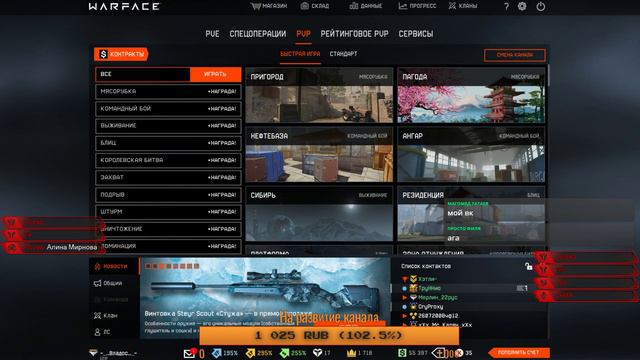Open the Данные statistics icon
The width and height of the screenshot is (640, 360).
pyautogui.click(x=353, y=6)
